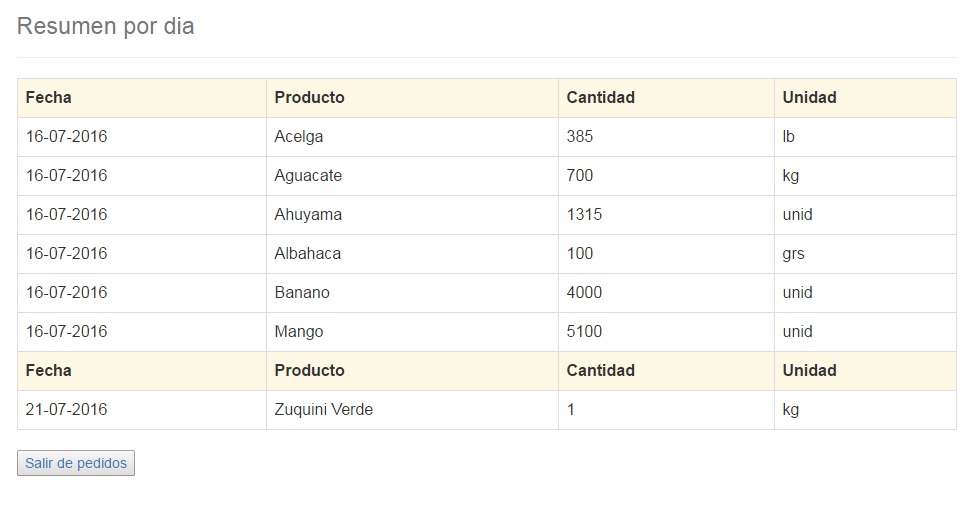Click the quantity 5100 cell
965x519 pixels.
tap(667, 332)
